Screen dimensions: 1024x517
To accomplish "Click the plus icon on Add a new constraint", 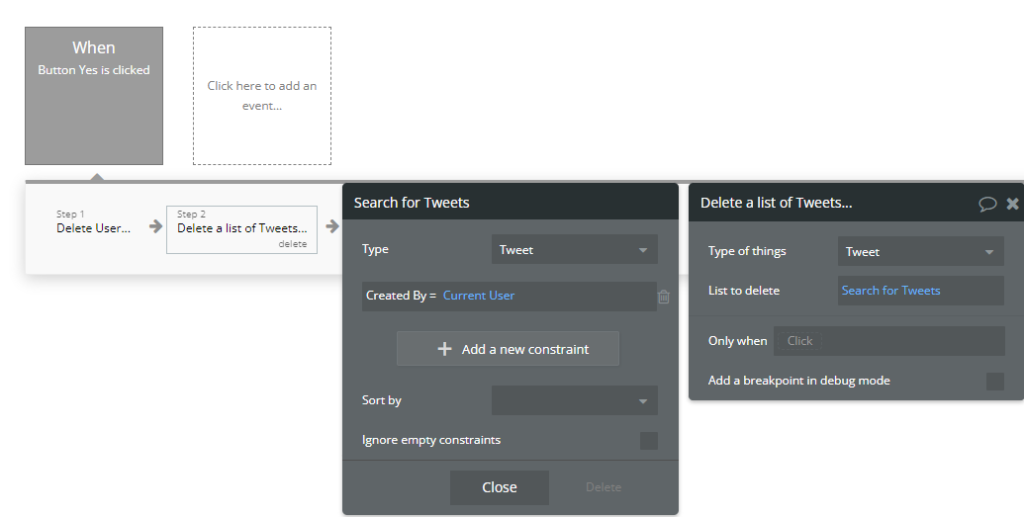I will pyautogui.click(x=445, y=349).
